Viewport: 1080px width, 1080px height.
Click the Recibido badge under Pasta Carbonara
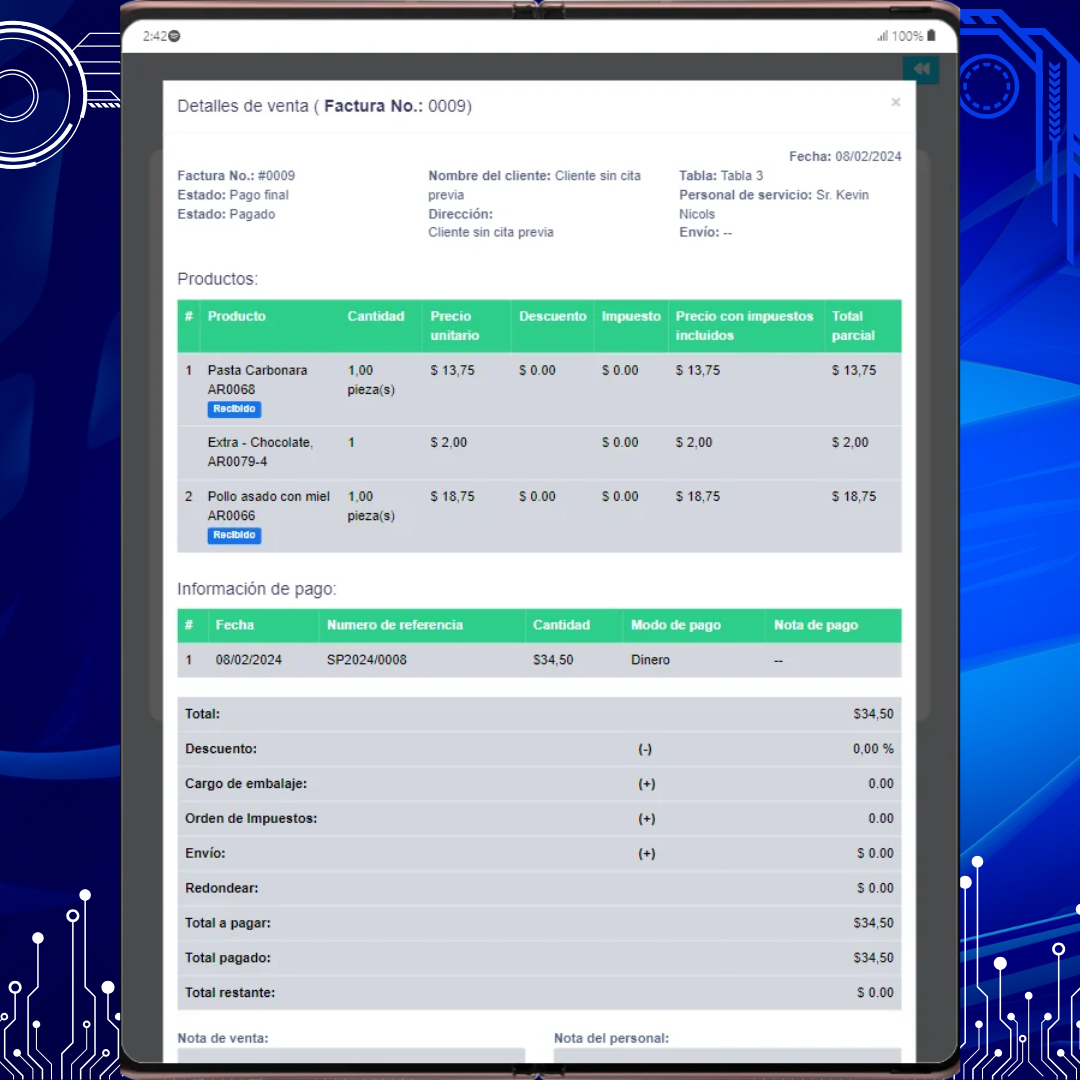(x=234, y=409)
